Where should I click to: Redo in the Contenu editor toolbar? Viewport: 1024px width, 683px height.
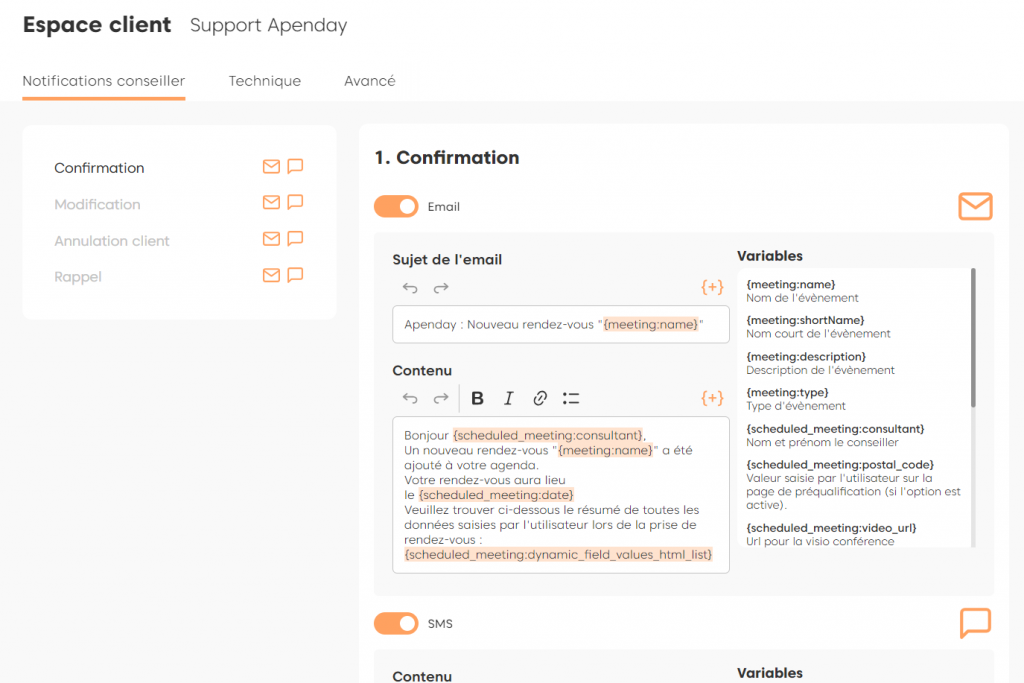[441, 399]
